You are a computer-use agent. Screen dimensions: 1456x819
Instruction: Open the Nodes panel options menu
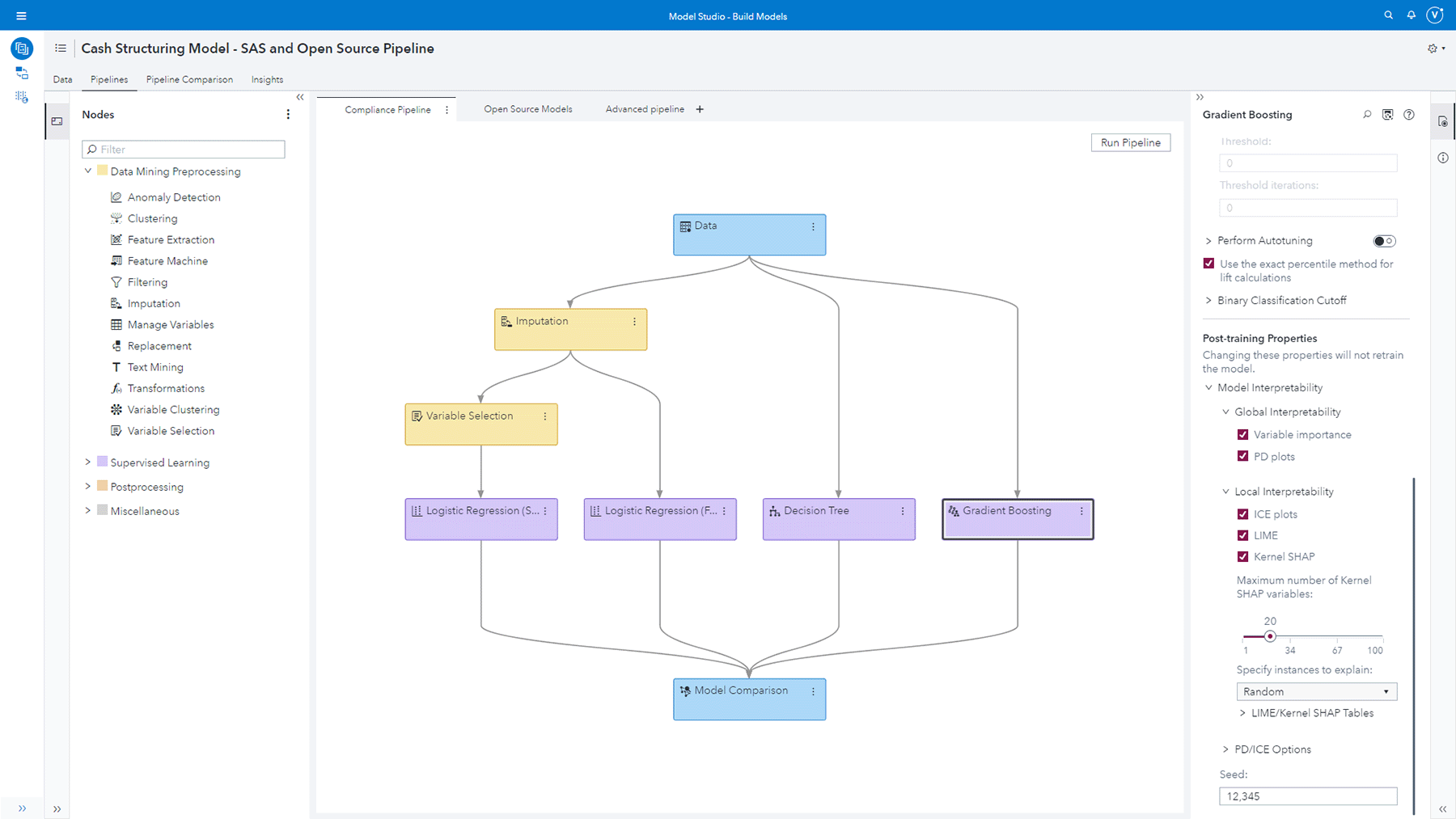pos(288,115)
